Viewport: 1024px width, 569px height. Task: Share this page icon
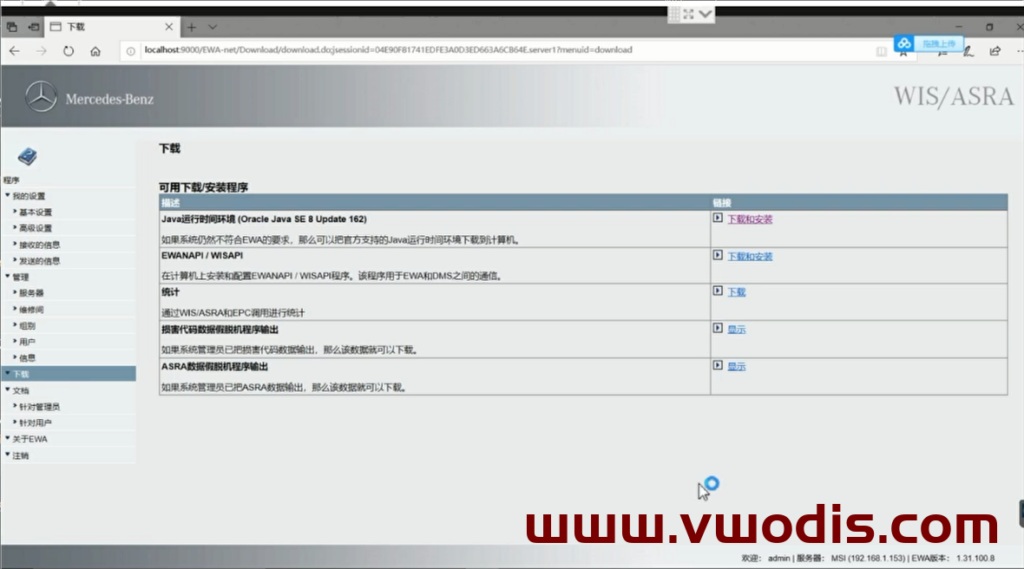click(995, 51)
